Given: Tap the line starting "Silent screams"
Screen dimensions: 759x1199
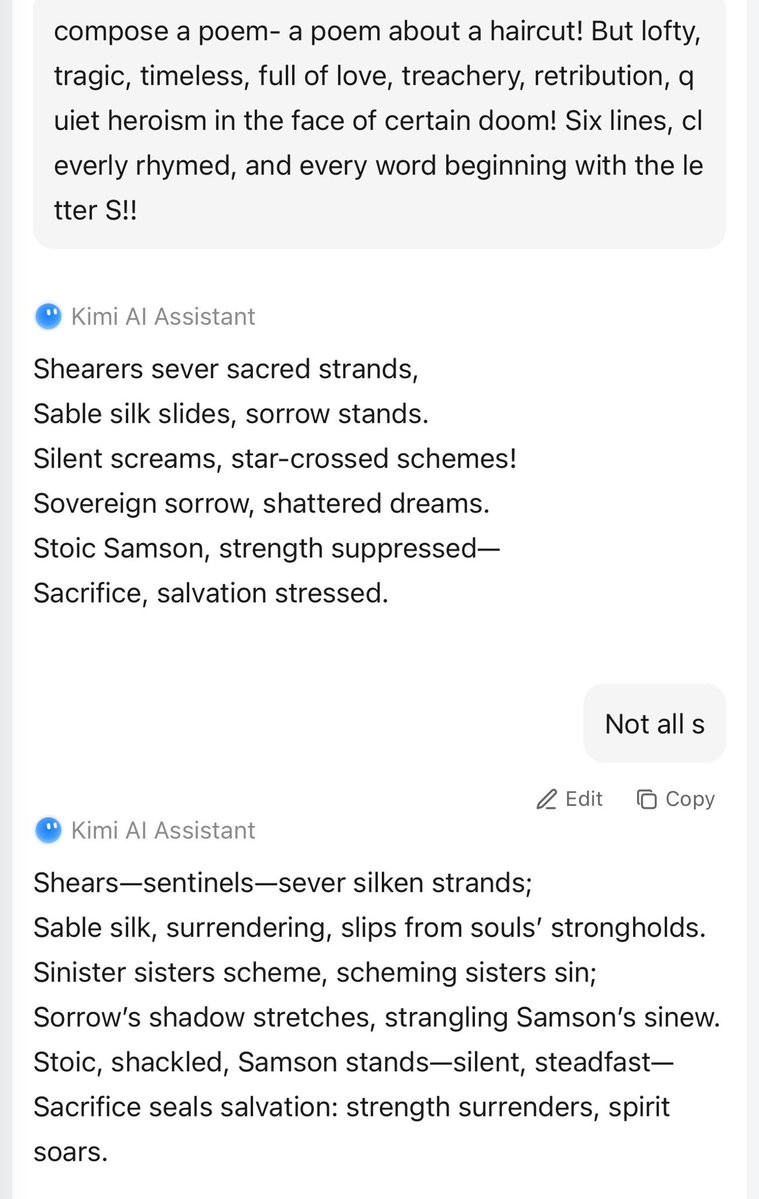Looking at the screenshot, I should coord(275,459).
